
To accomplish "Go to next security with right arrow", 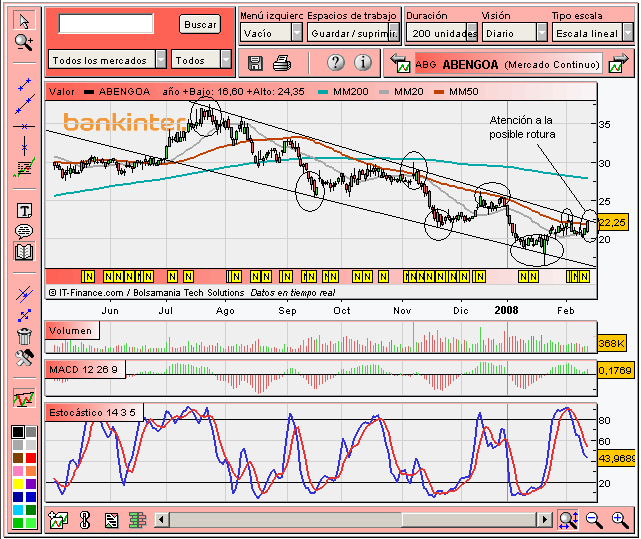I will pyautogui.click(x=618, y=63).
